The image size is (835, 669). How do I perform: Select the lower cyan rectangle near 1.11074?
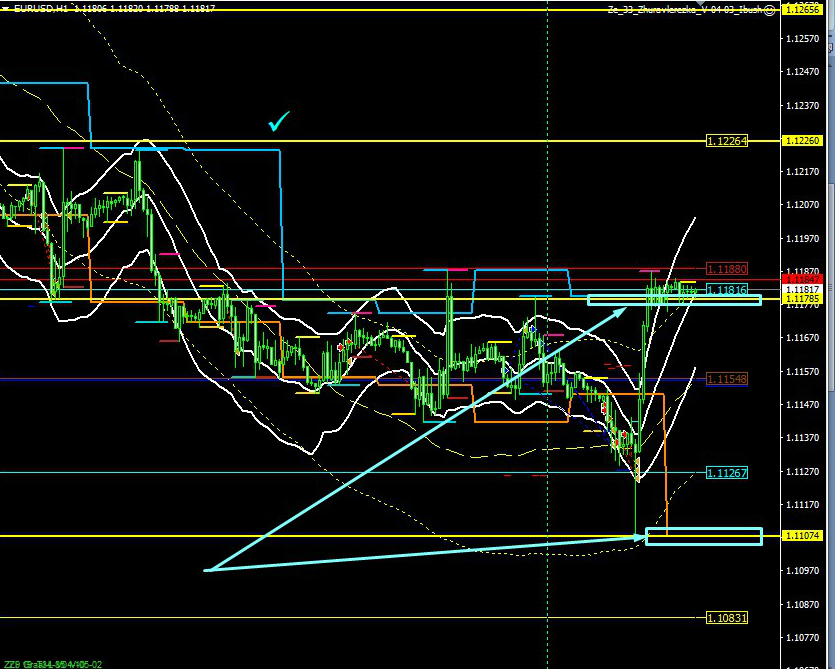[704, 536]
